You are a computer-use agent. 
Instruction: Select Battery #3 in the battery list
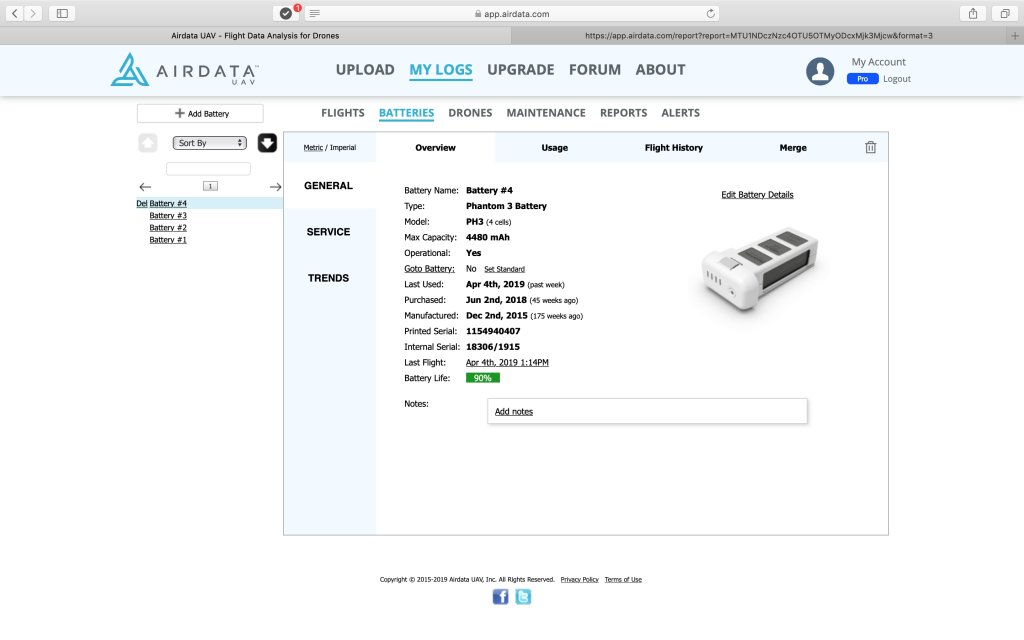click(x=168, y=216)
